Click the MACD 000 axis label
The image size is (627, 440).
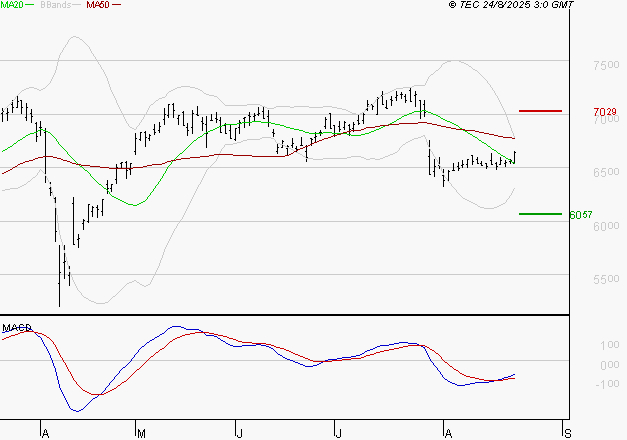click(609, 365)
